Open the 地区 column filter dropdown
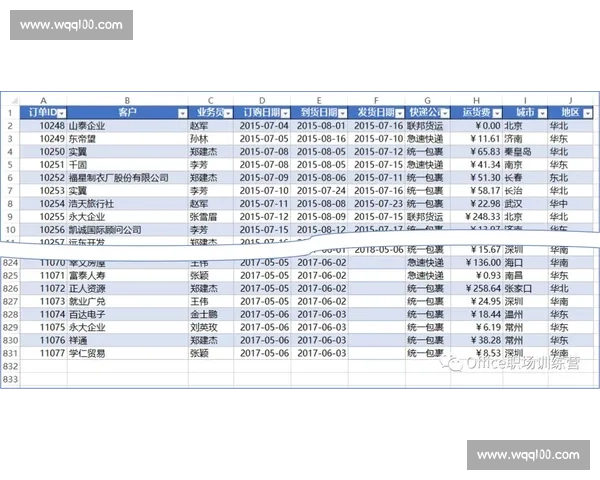Image resolution: width=600 pixels, height=480 pixels. pos(588,113)
